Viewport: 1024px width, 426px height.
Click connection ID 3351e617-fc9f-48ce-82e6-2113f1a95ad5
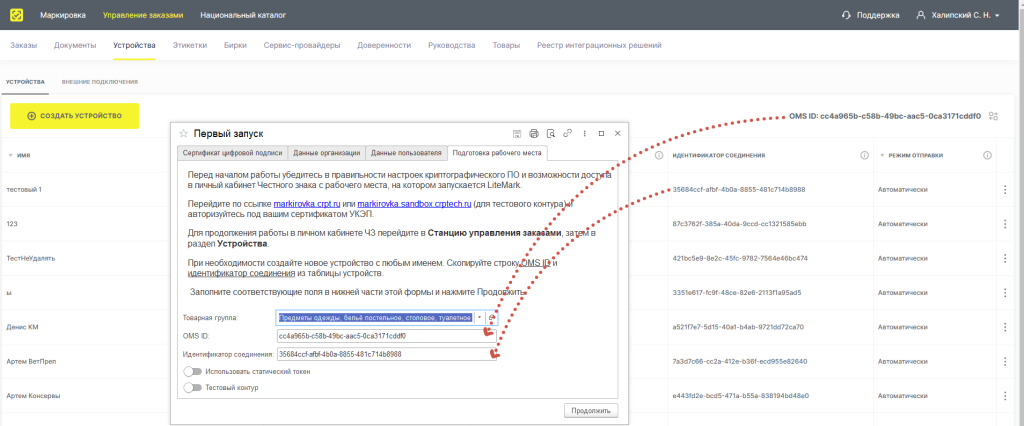pyautogui.click(x=737, y=292)
